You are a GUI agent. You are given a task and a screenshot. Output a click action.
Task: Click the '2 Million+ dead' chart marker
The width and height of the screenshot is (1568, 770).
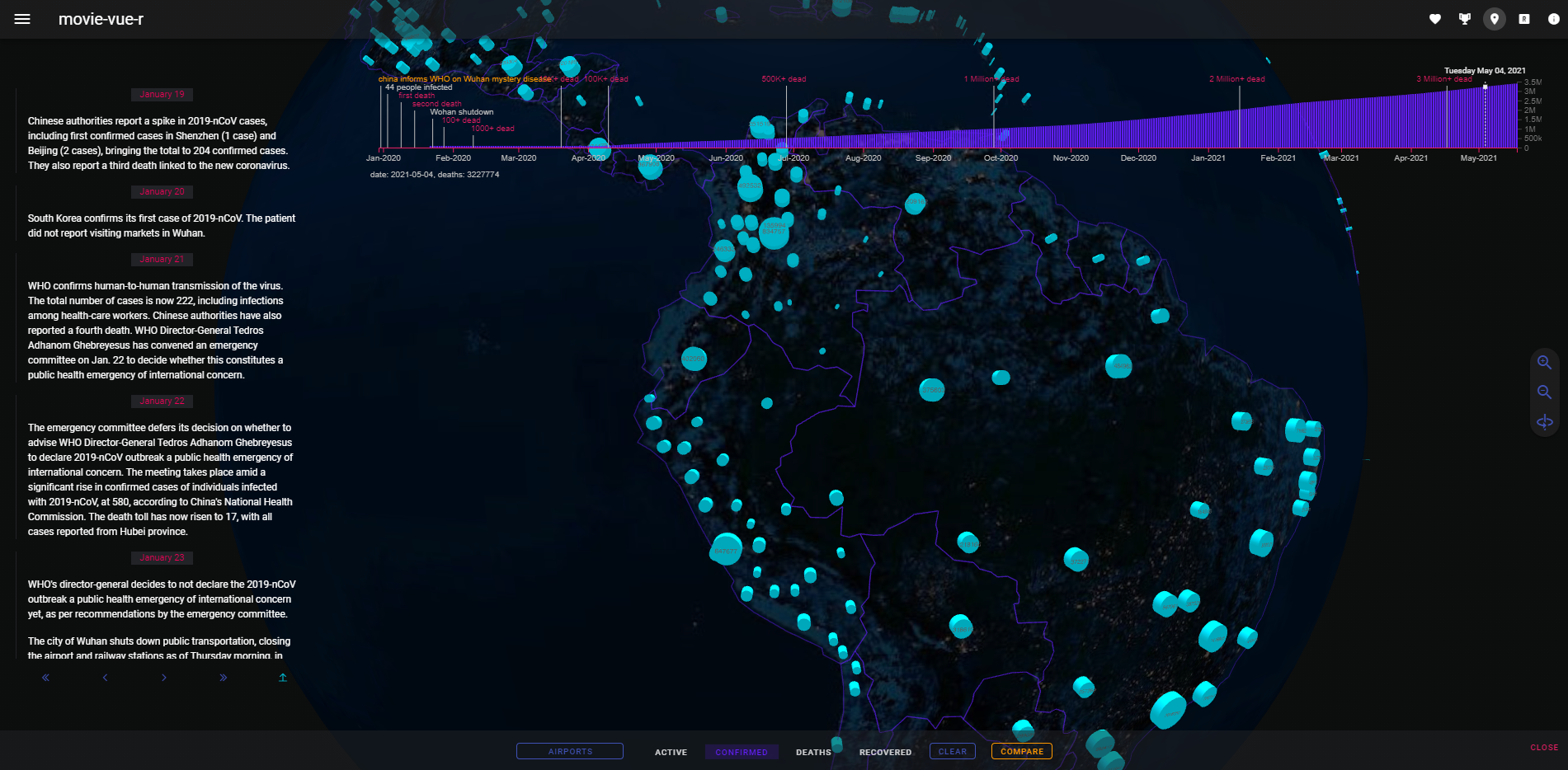tap(1236, 79)
